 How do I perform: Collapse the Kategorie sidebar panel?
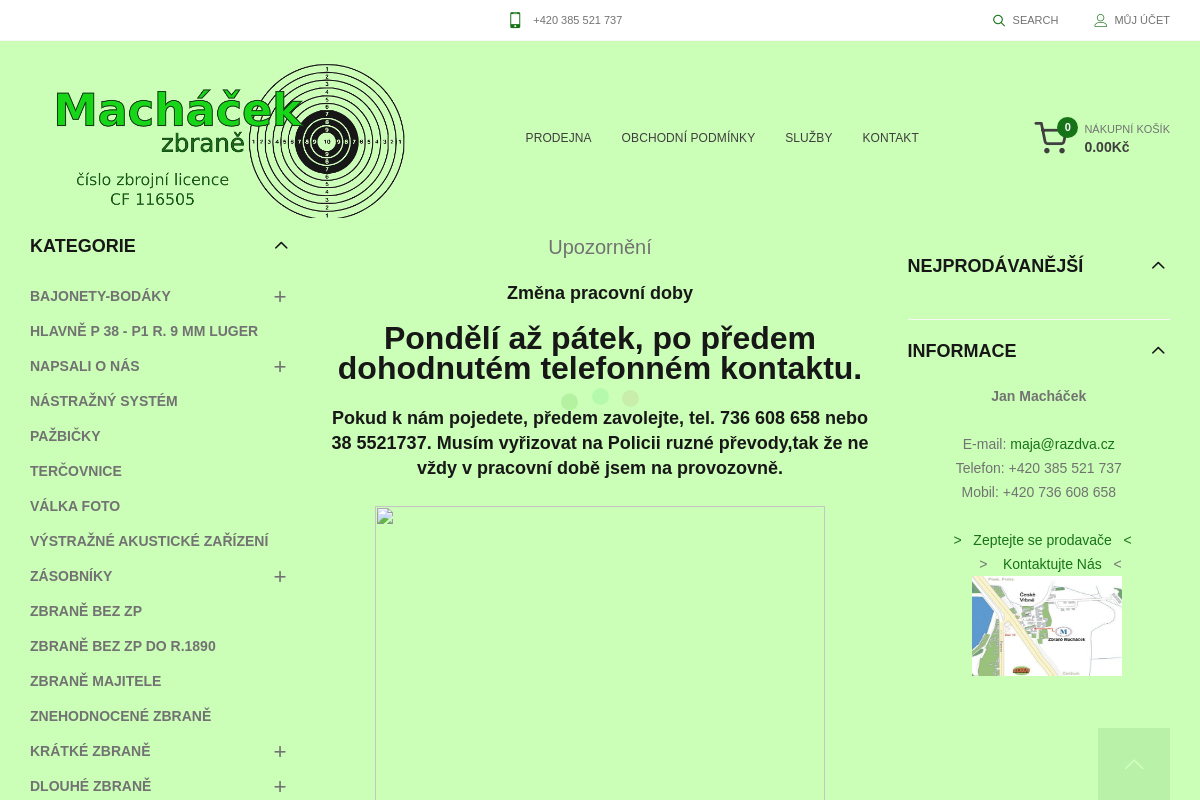pyautogui.click(x=281, y=246)
